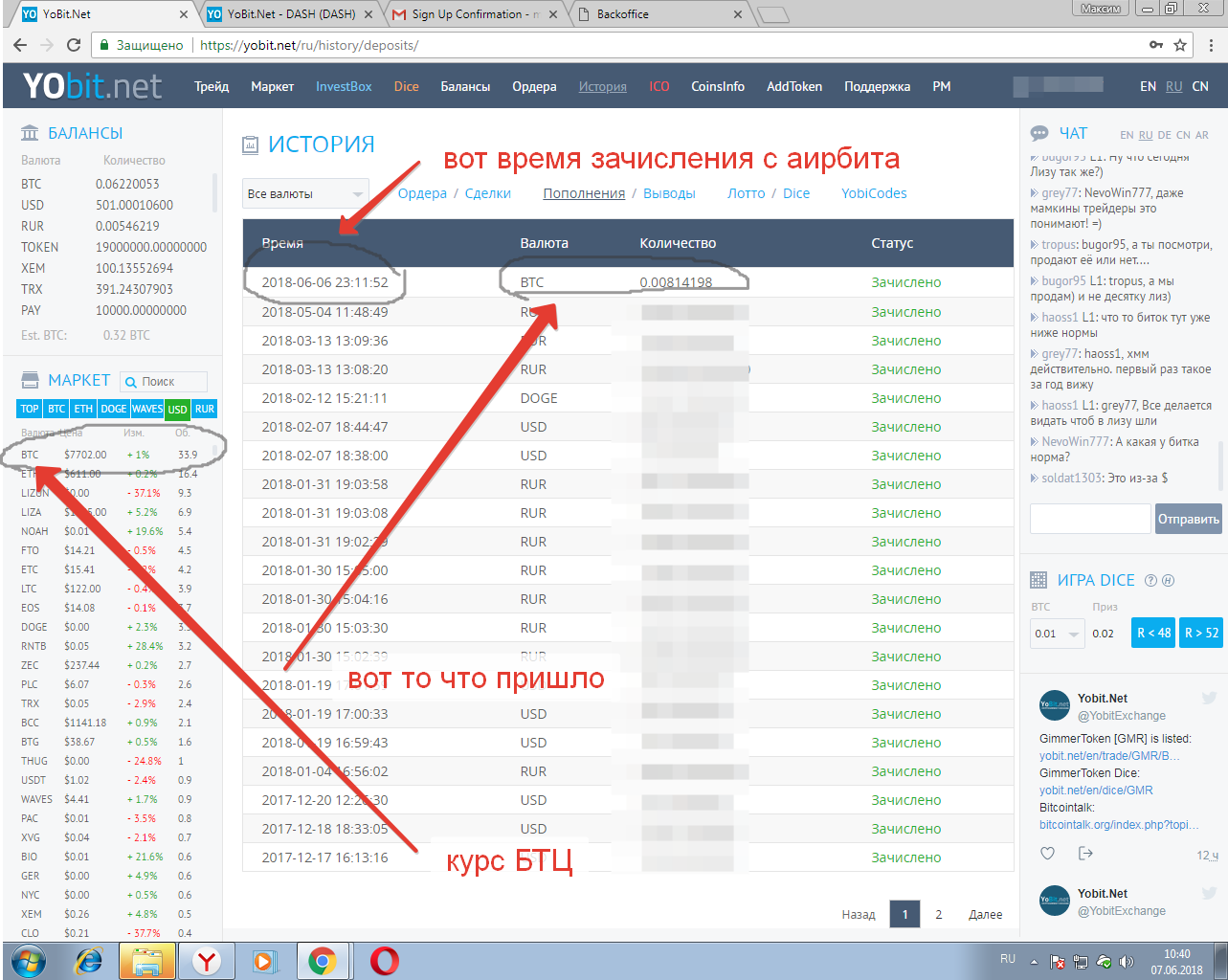Click the browser back arrow
1228x980 pixels.
click(20, 45)
